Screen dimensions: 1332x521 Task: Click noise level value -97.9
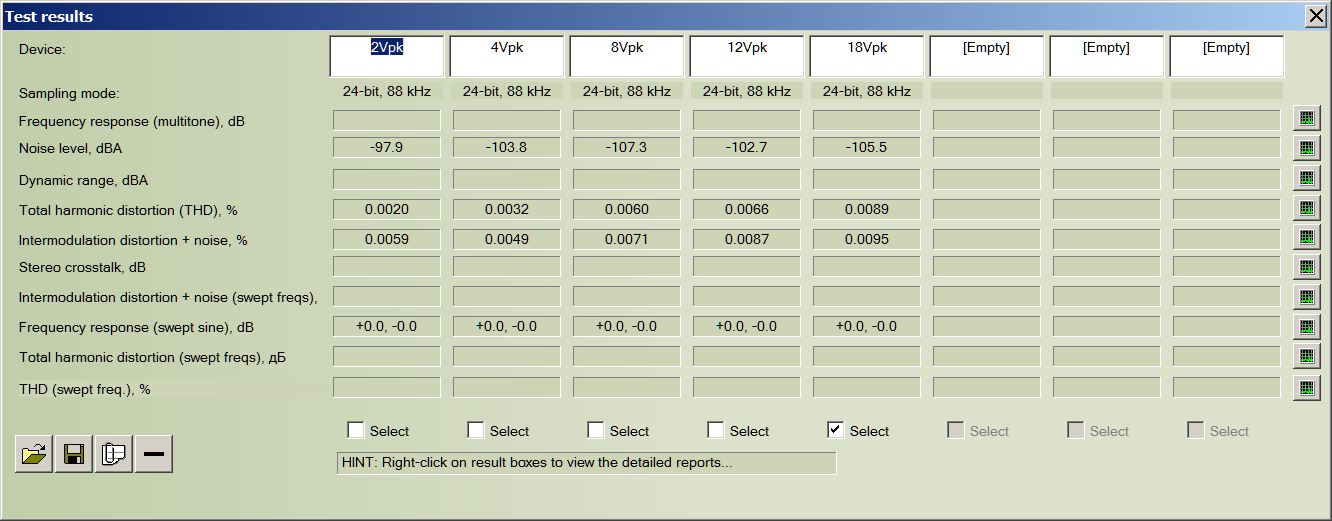coord(387,147)
